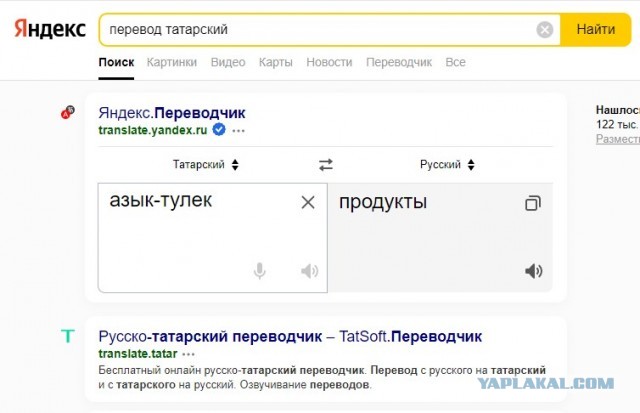640x413 pixels.
Task: Listen to the source text via speaker icon
Action: pos(309,271)
